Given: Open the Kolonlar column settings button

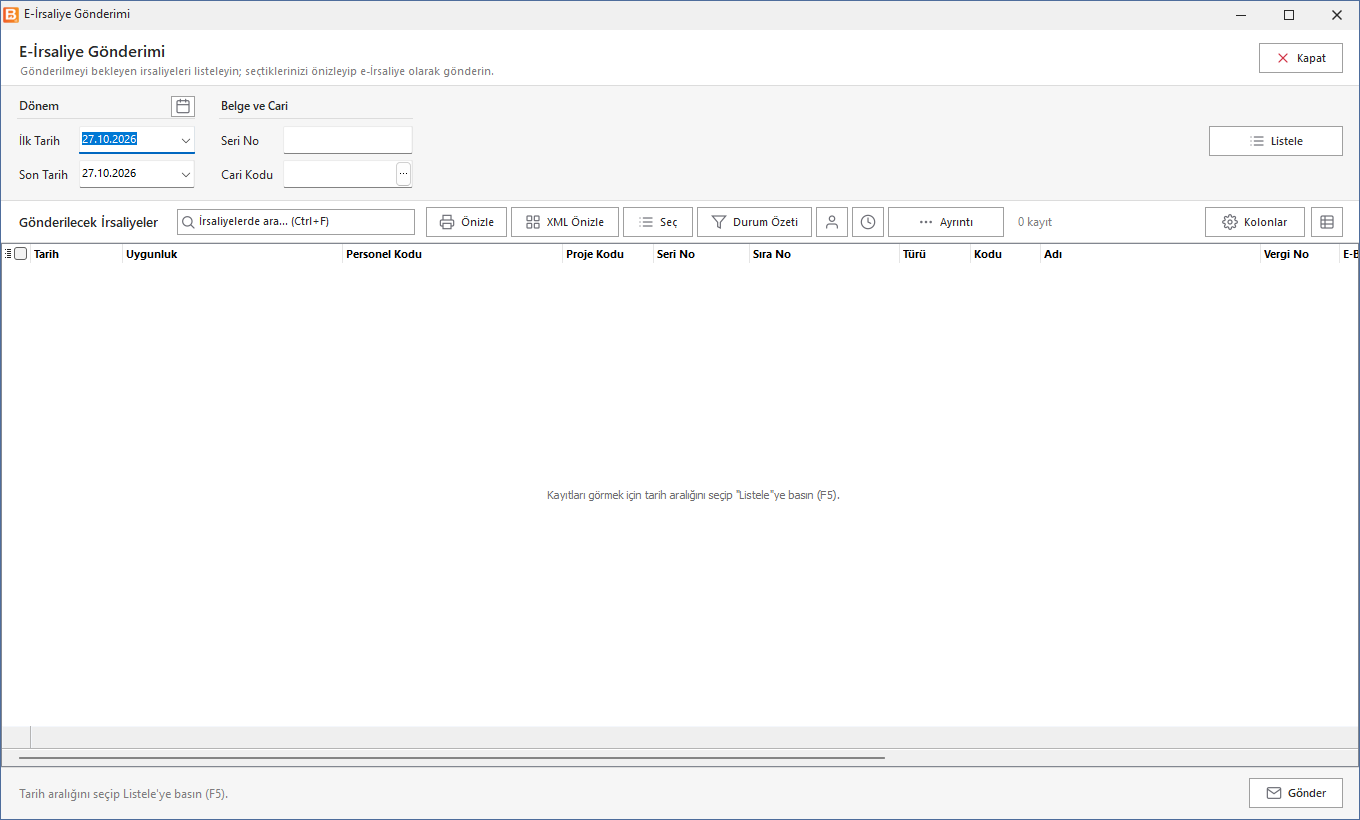Looking at the screenshot, I should [x=1255, y=222].
